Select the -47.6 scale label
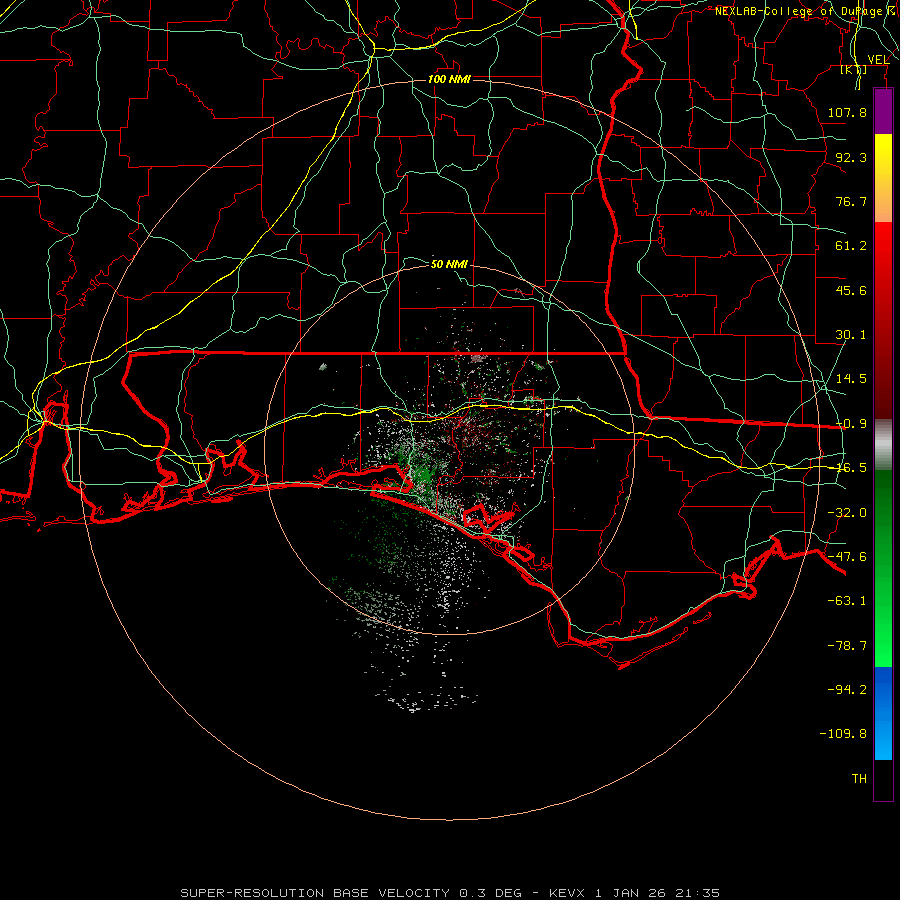 click(847, 557)
